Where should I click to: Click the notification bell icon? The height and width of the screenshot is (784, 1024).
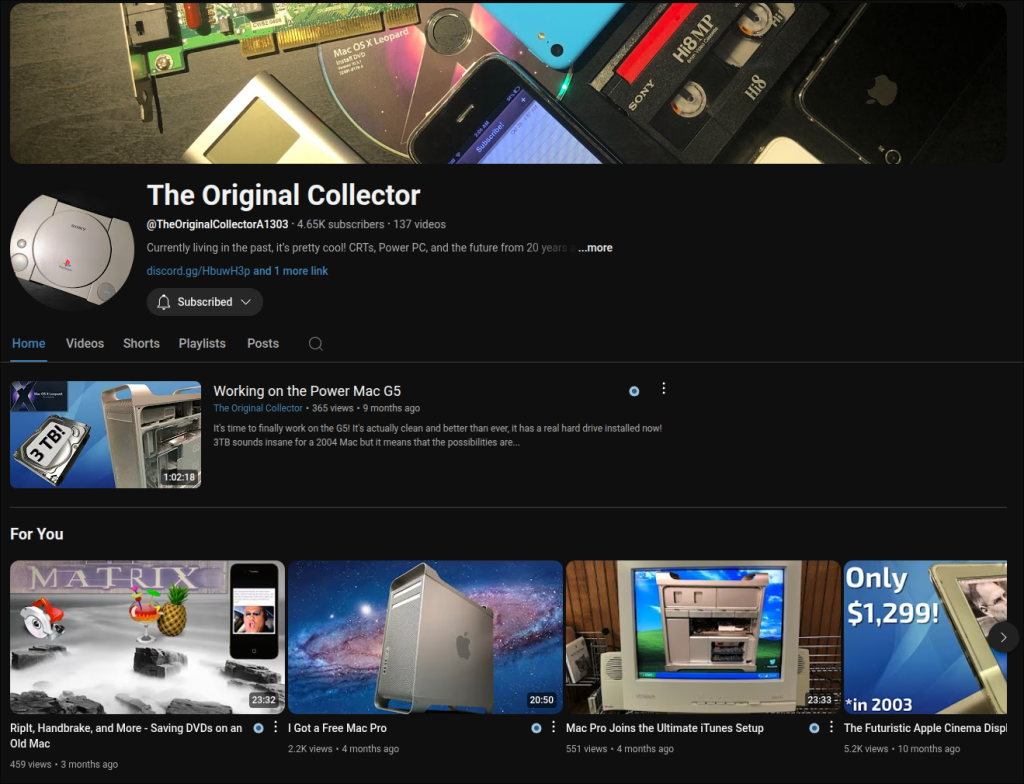[164, 302]
